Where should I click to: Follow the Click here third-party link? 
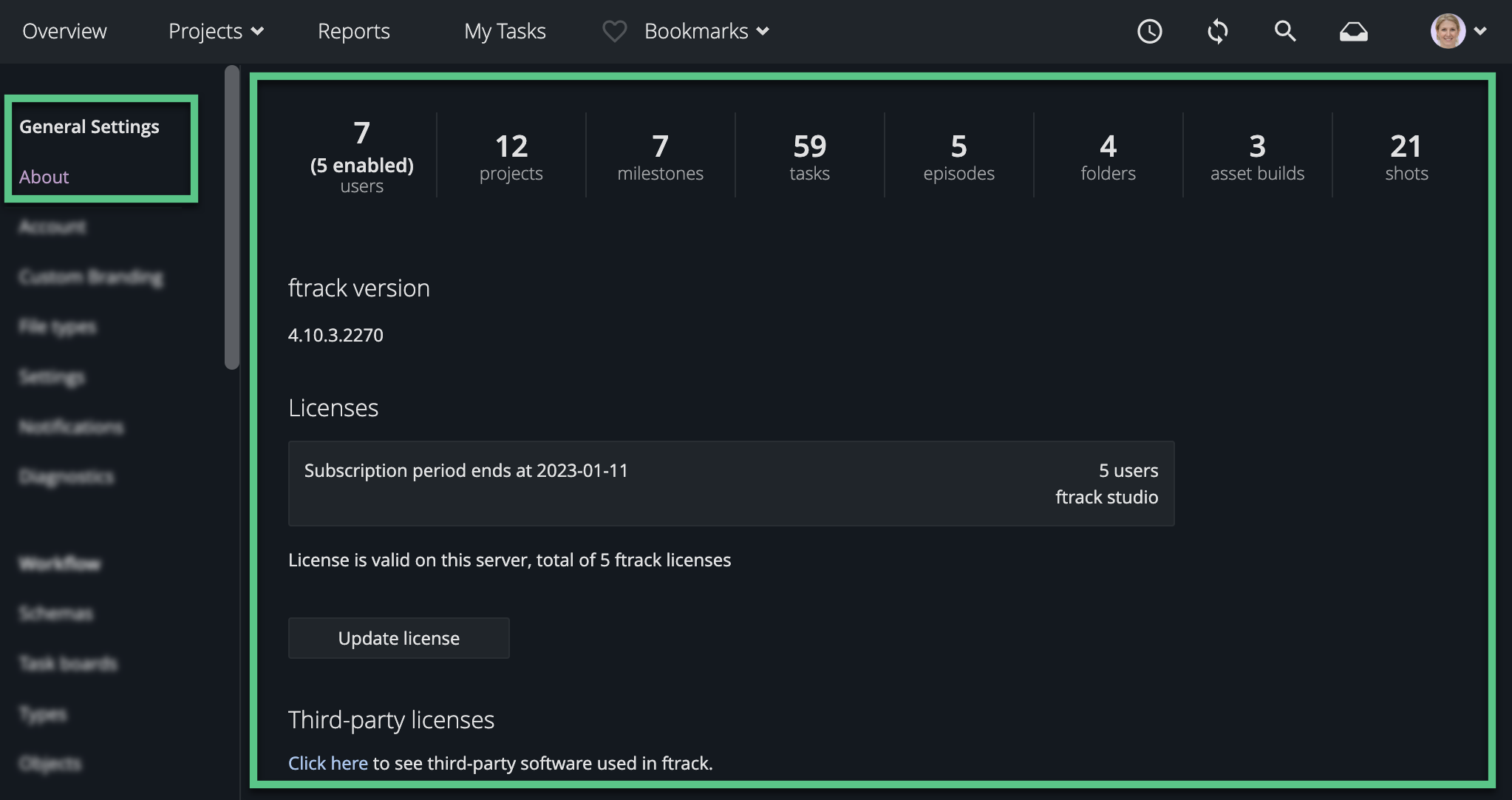tap(327, 763)
